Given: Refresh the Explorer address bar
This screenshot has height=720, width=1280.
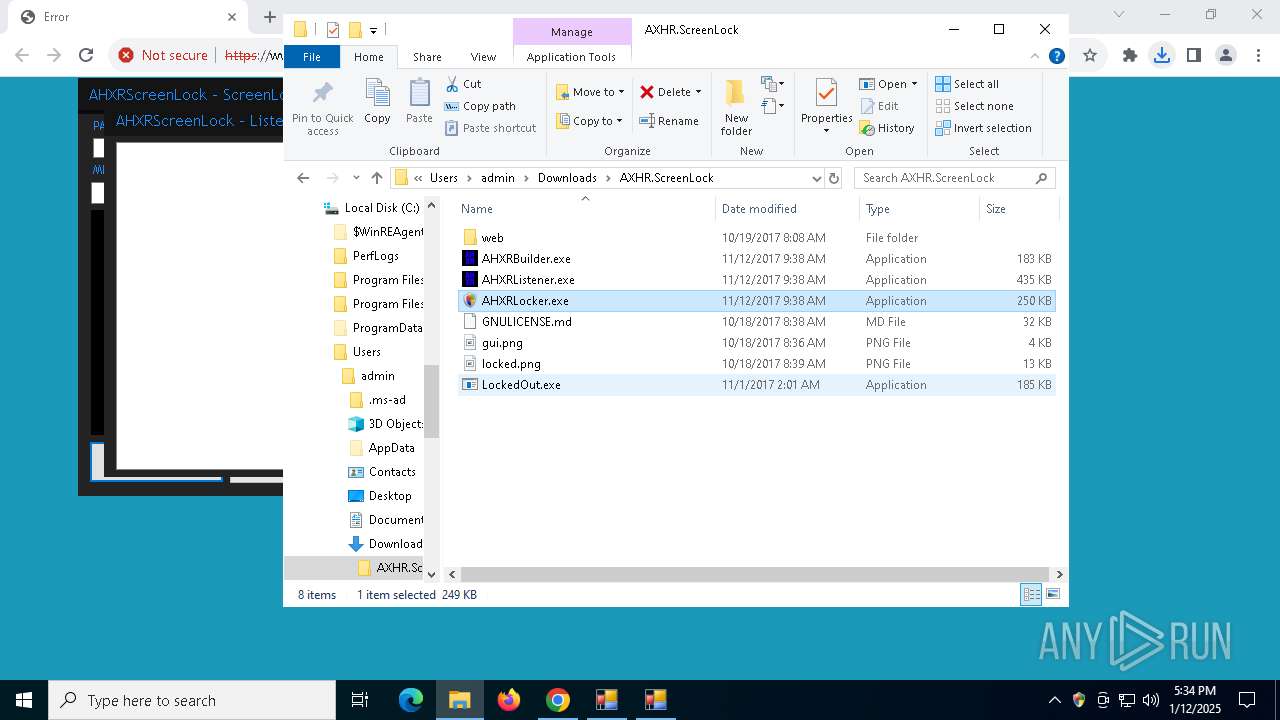Looking at the screenshot, I should 834,178.
